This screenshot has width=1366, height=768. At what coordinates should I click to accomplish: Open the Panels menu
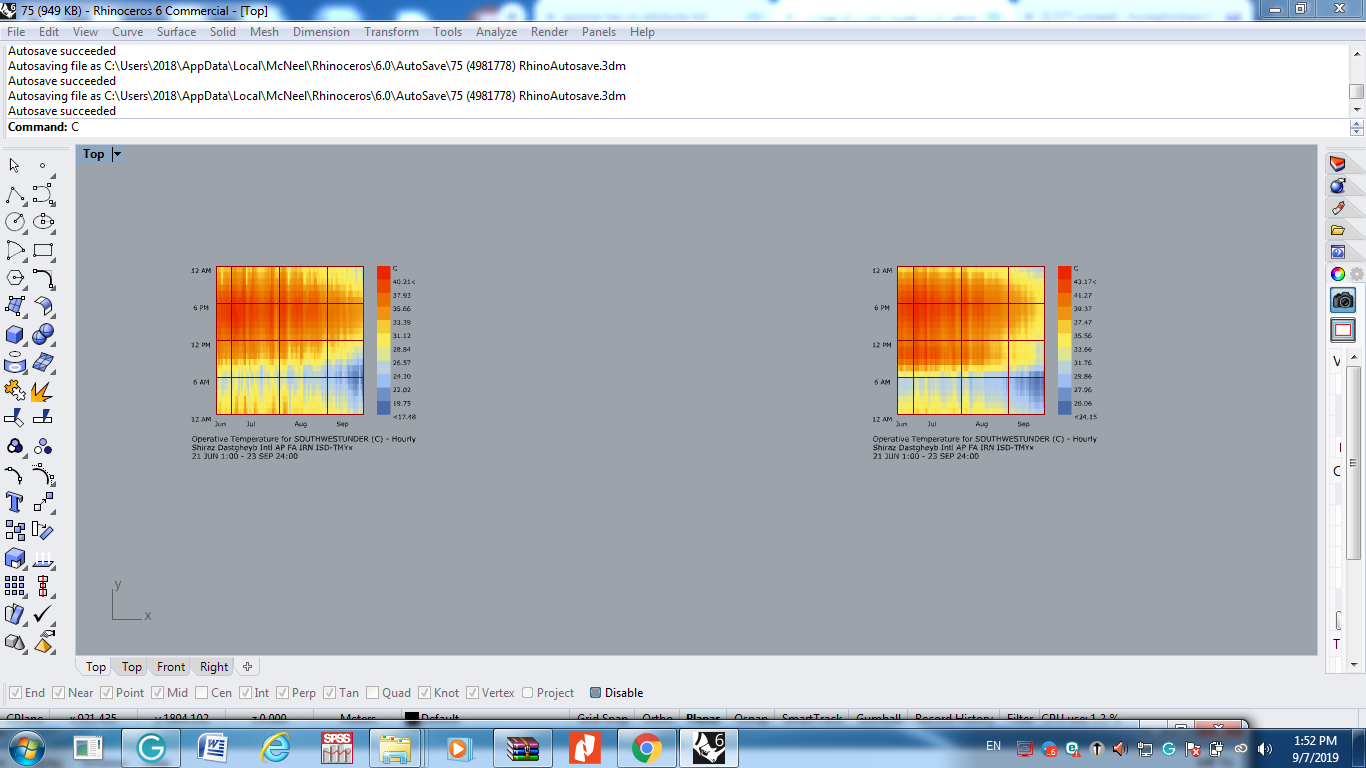coord(599,32)
